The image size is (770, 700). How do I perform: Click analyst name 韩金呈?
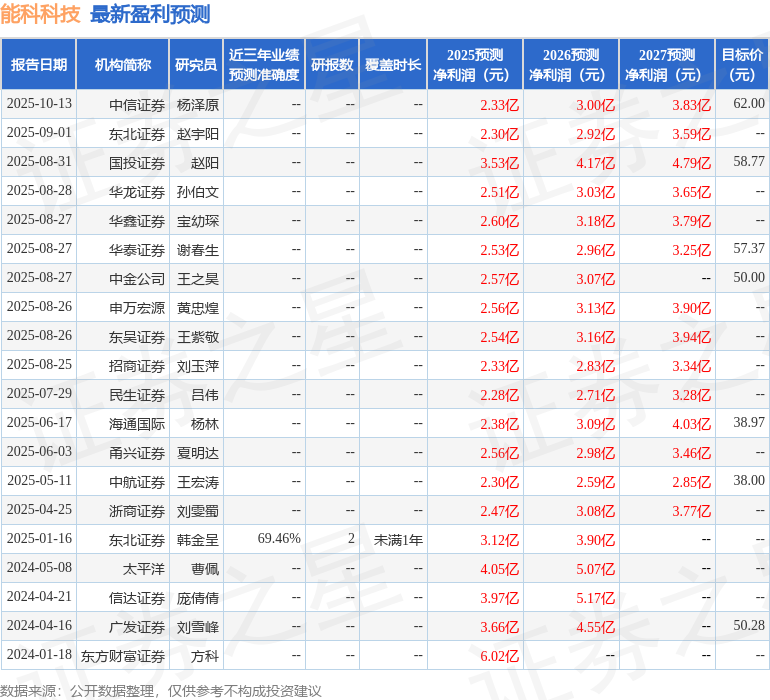point(197,540)
